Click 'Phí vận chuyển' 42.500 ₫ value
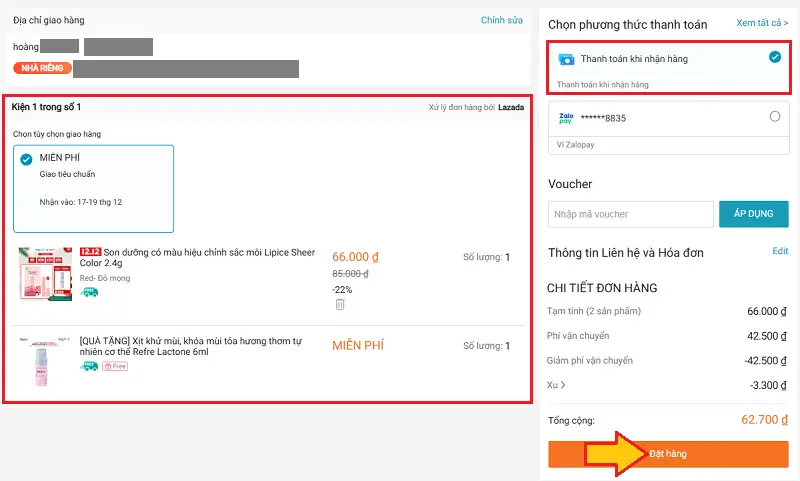 click(767, 336)
